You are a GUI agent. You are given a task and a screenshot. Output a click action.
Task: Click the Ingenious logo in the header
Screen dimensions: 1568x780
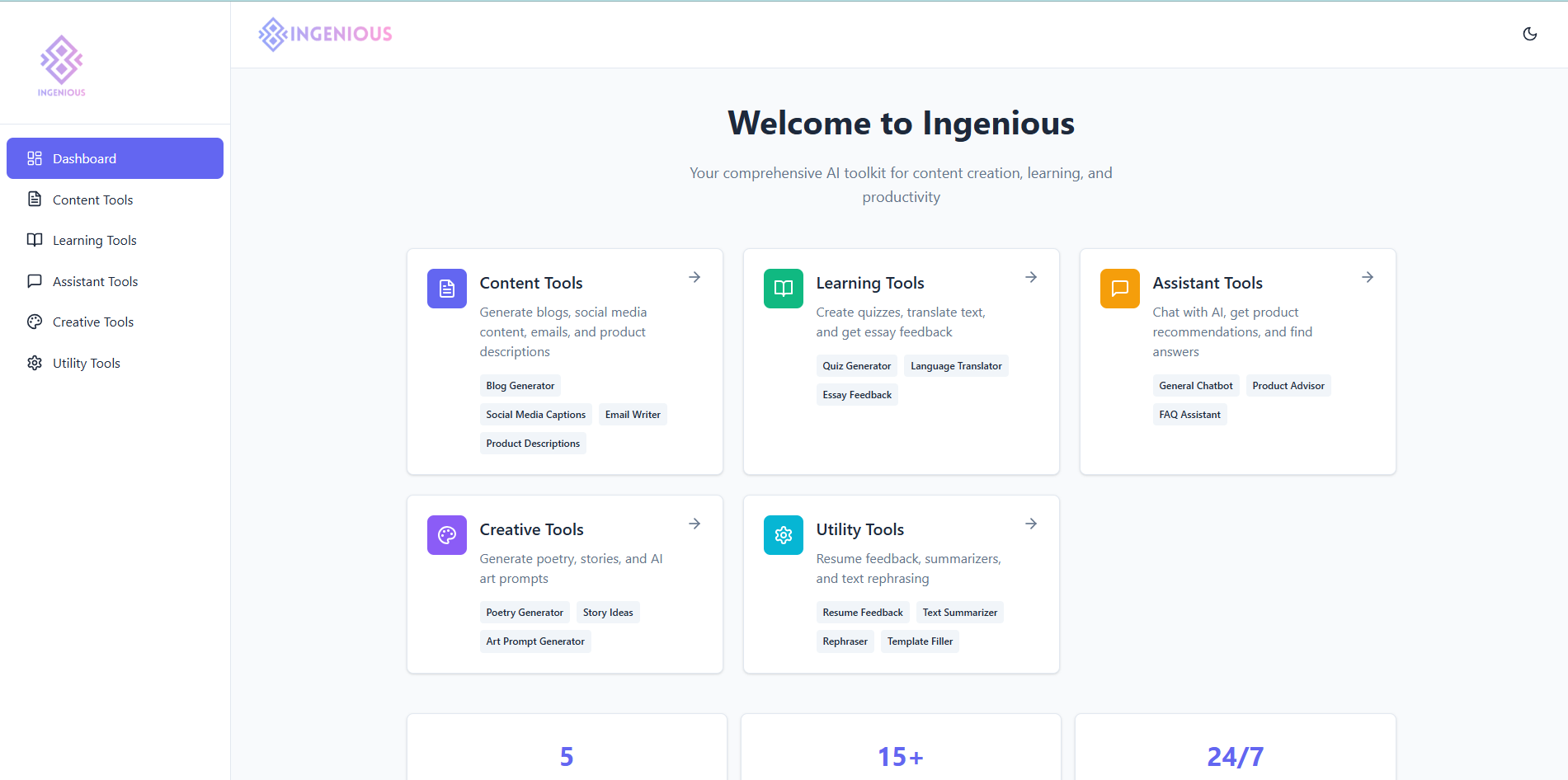point(324,35)
